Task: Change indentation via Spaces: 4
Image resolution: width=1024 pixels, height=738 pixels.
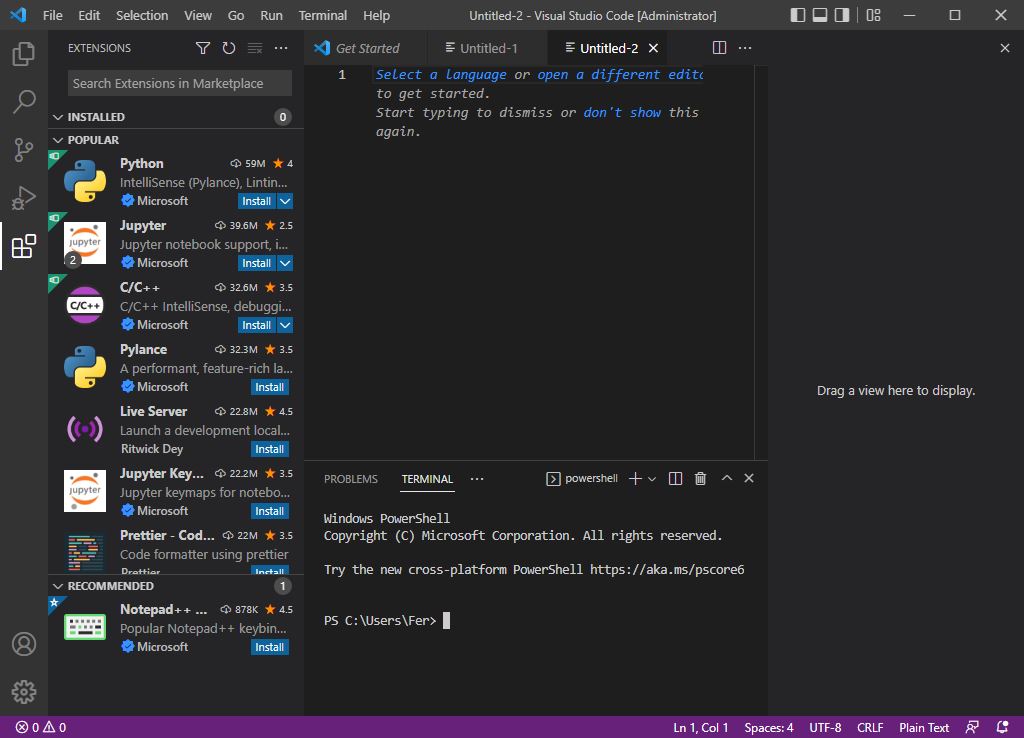Action: click(769, 728)
